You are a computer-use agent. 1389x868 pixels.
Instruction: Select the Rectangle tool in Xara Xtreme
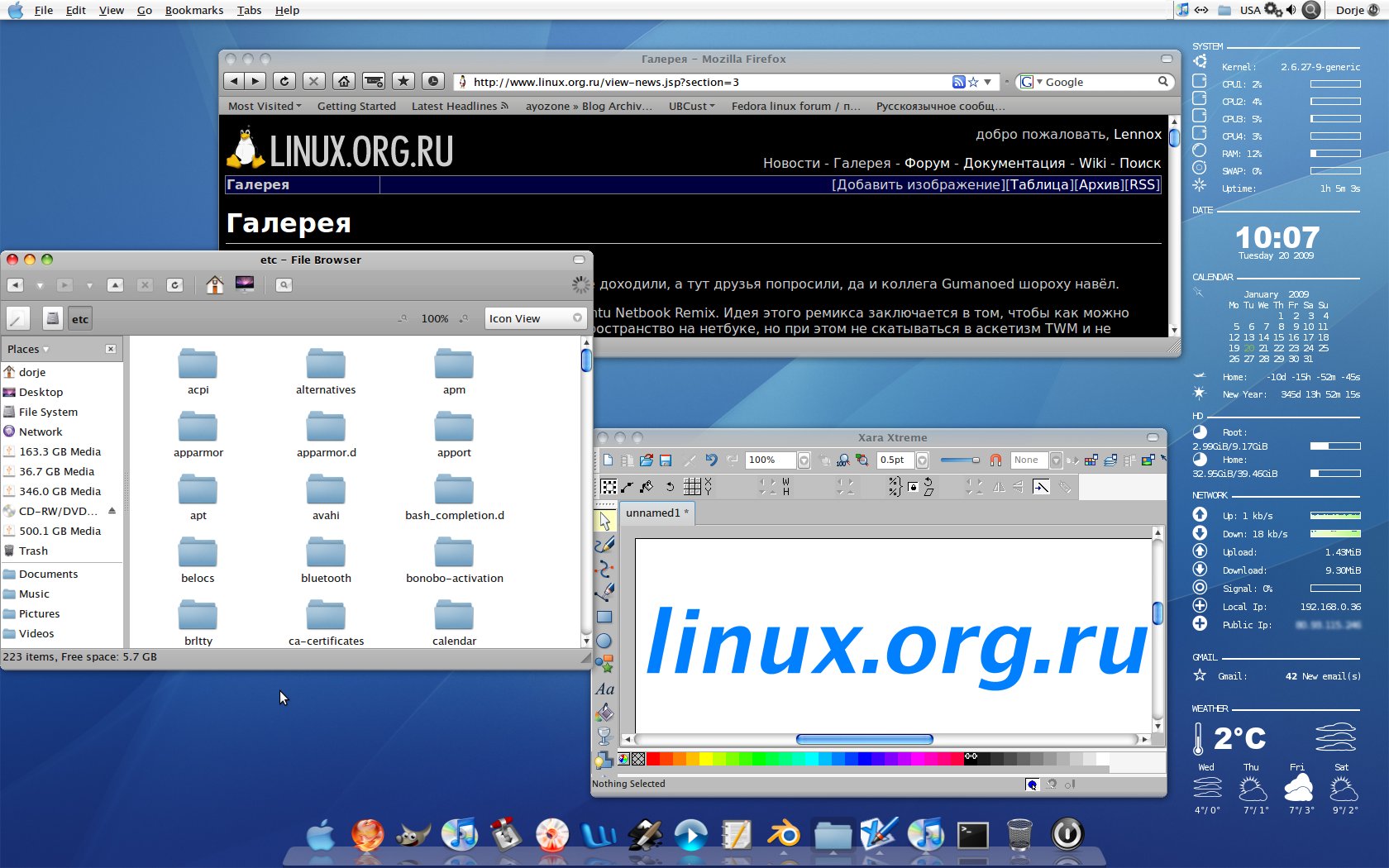coord(604,617)
